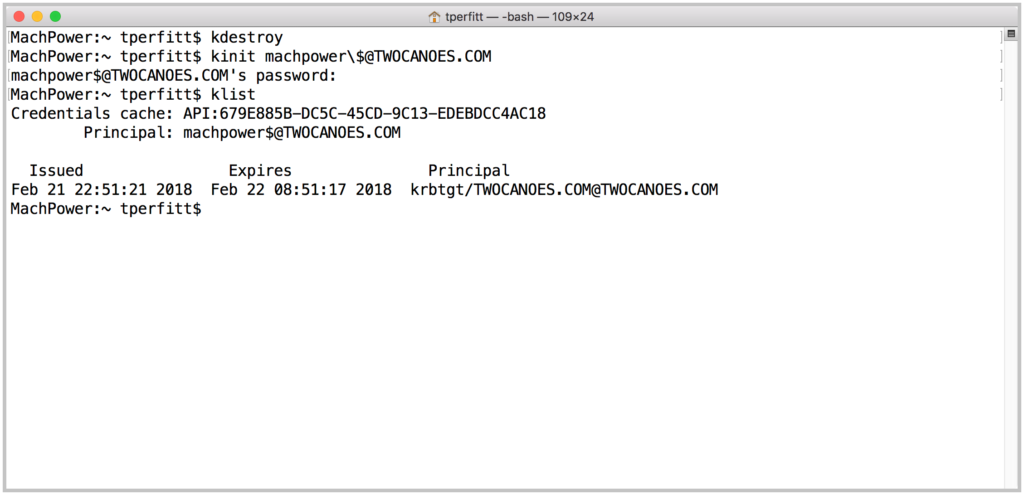Click the 'Expires' column header

[260, 171]
